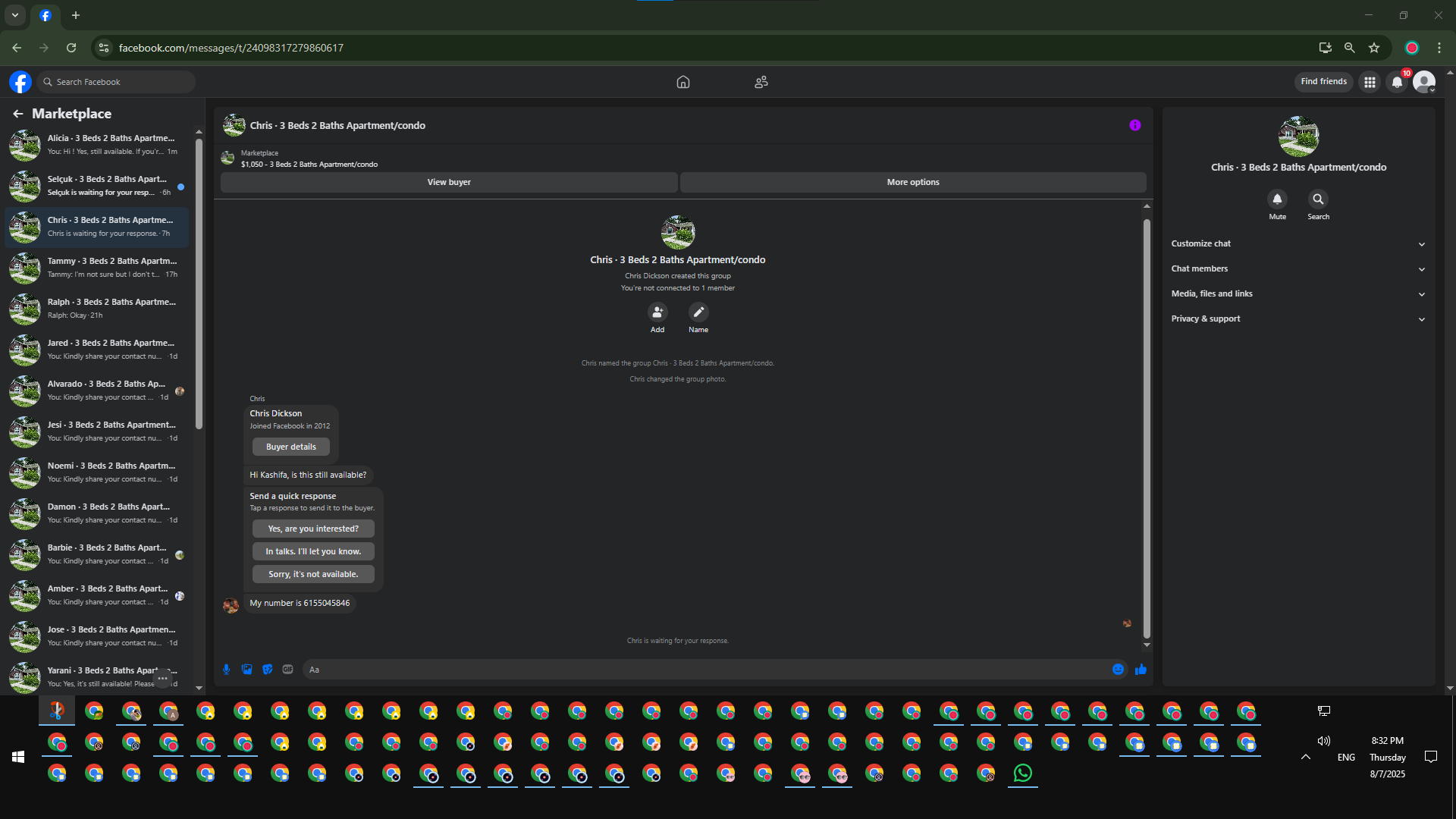Open the Chrome three-dot menu
Viewport: 1456px width, 819px height.
[1439, 48]
